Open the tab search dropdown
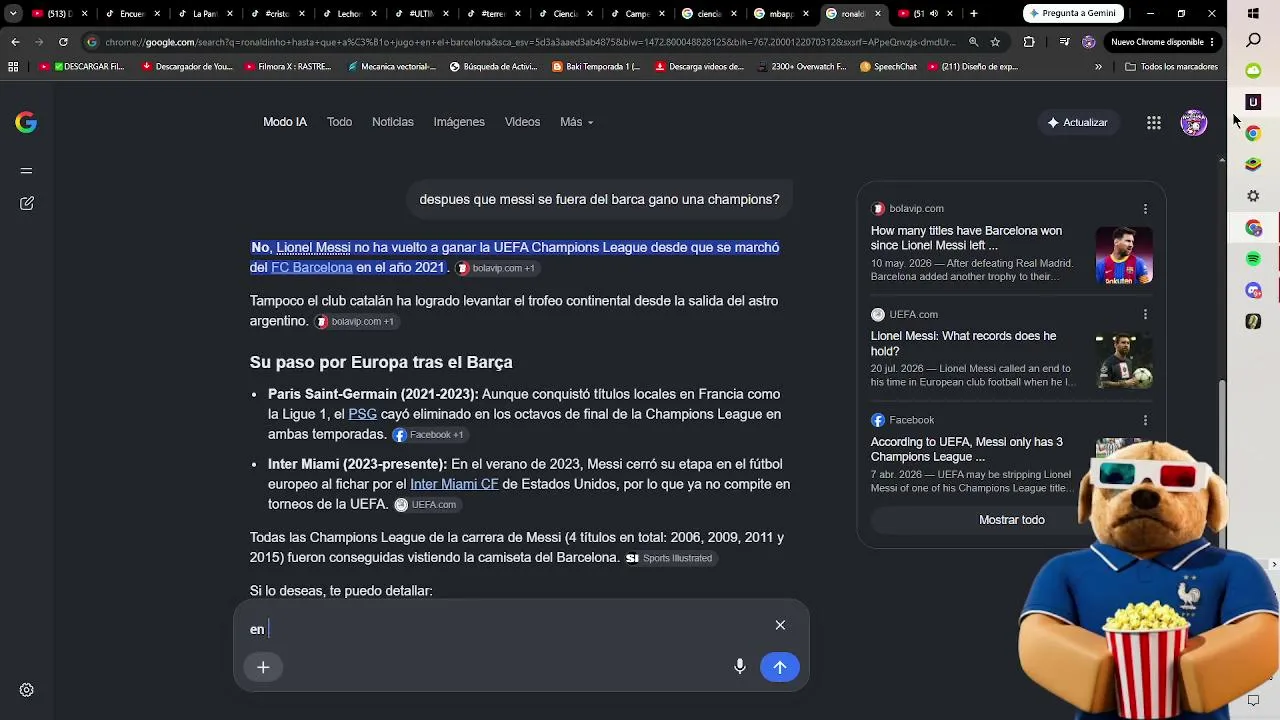 coord(13,14)
